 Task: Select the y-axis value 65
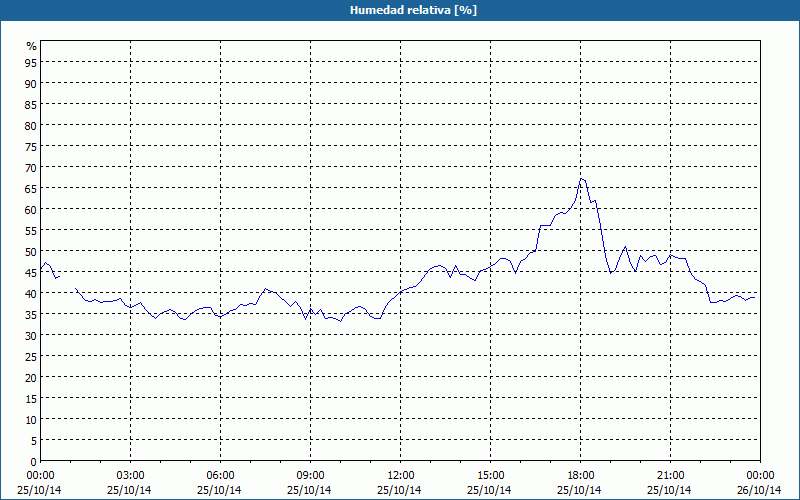point(31,189)
